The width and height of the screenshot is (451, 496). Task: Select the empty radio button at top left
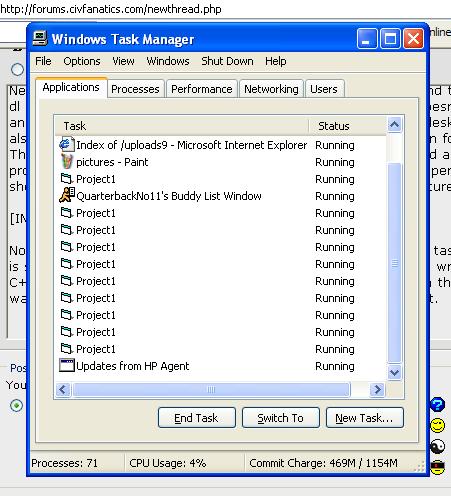click(x=17, y=69)
